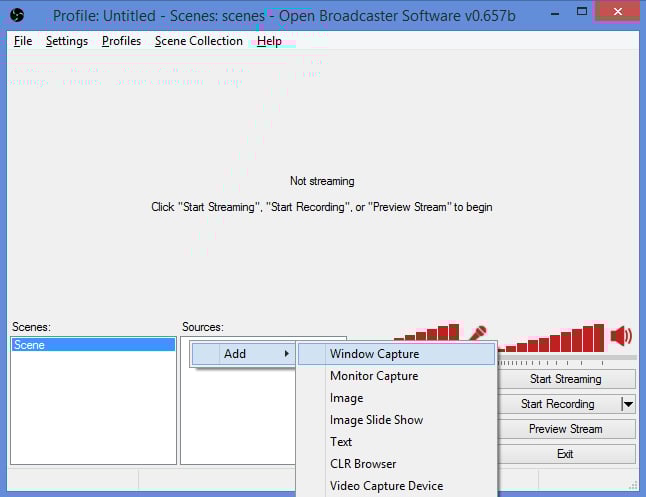Click the OBS logo icon in title bar
The width and height of the screenshot is (646, 497).
pos(17,16)
